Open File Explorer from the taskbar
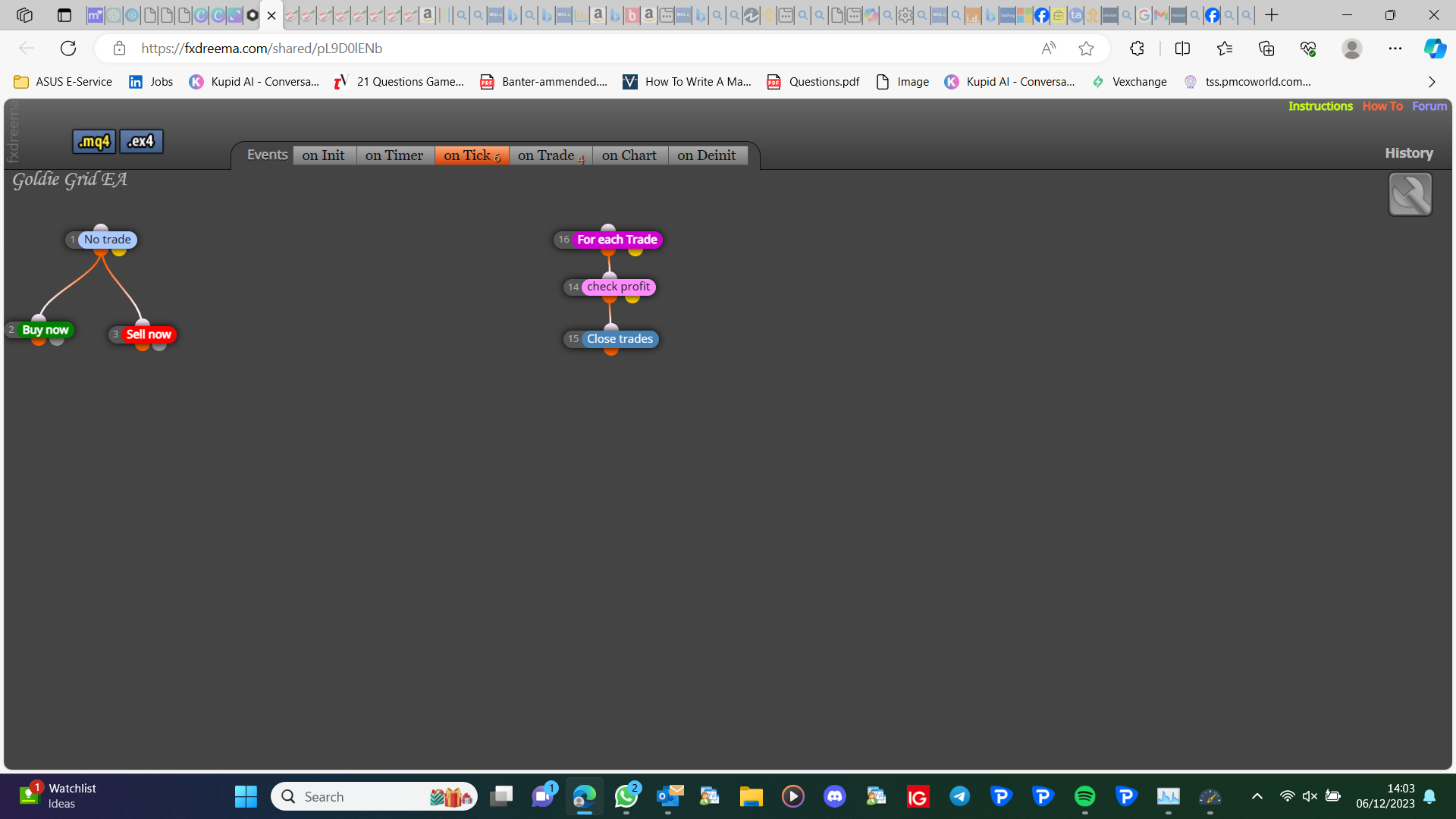This screenshot has width=1456, height=819. coord(751,796)
